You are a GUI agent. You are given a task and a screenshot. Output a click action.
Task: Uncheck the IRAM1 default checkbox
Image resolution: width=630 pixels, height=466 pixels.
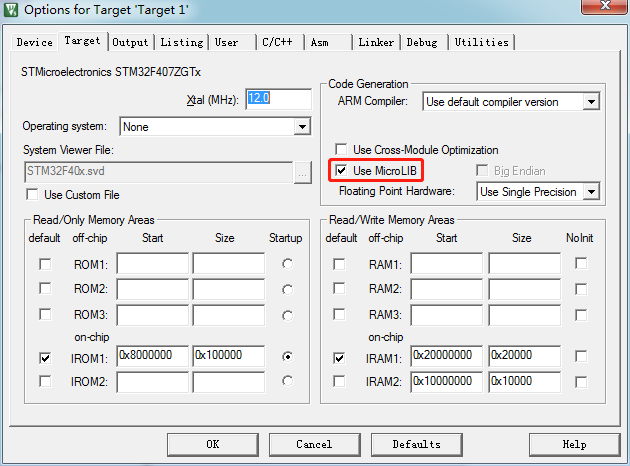(x=339, y=358)
